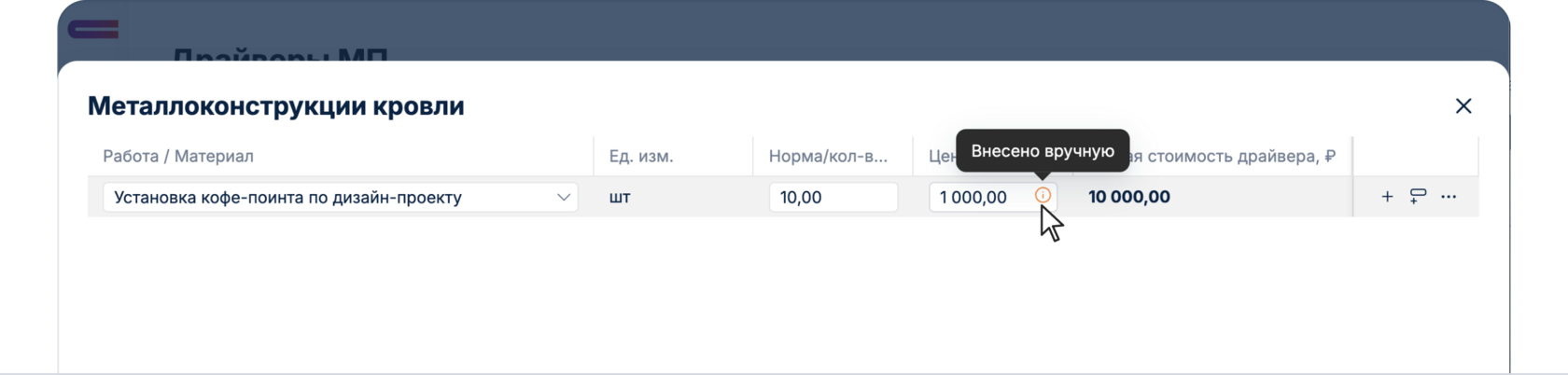Click the Работа / Материал column header
1568x375 pixels.
click(x=178, y=157)
